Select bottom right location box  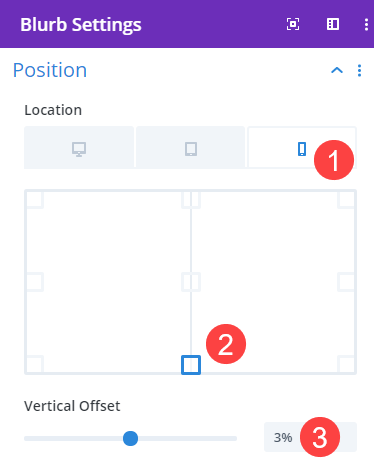(x=347, y=365)
